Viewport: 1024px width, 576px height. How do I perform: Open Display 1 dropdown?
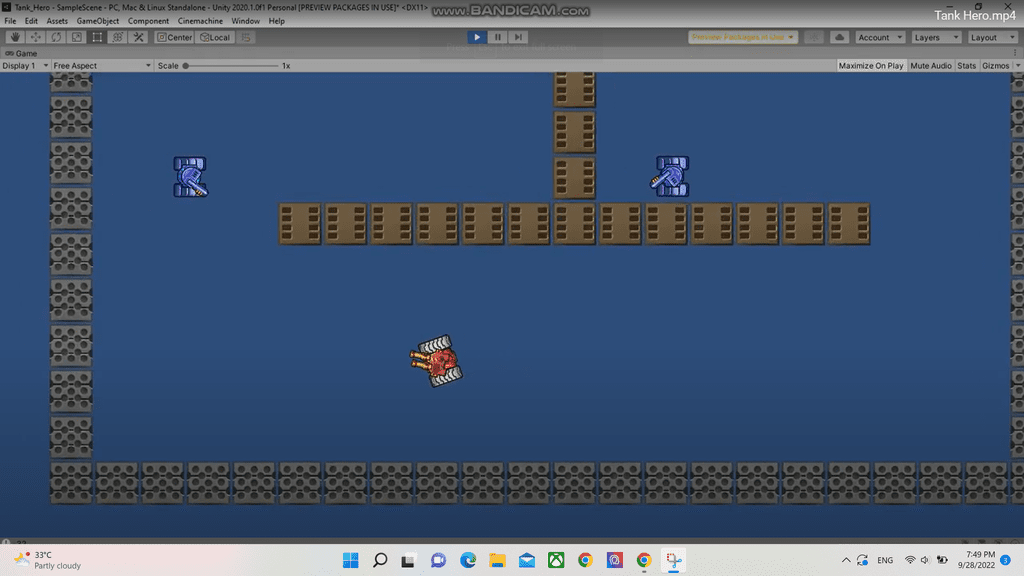[25, 65]
